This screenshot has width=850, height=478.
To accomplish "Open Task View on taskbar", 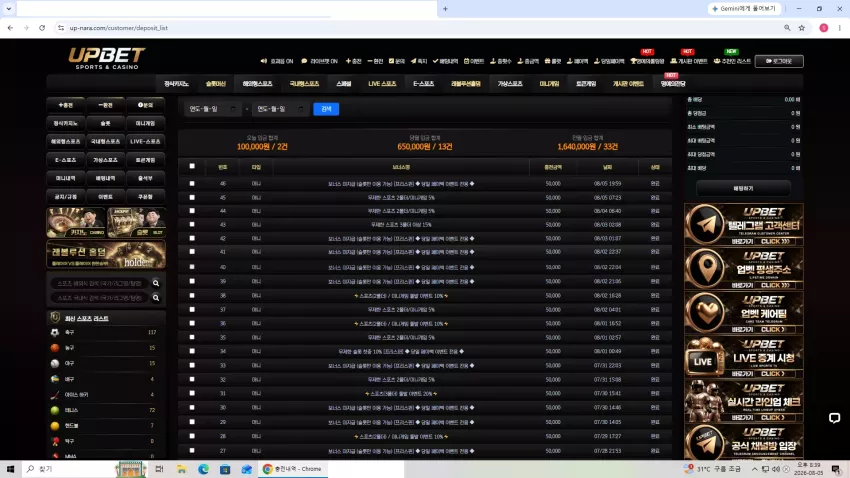I will [159, 469].
